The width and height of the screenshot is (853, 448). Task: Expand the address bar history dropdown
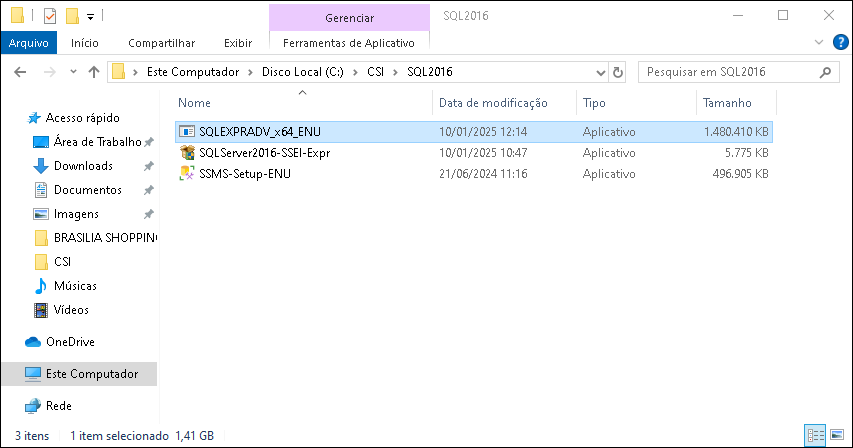tap(601, 72)
